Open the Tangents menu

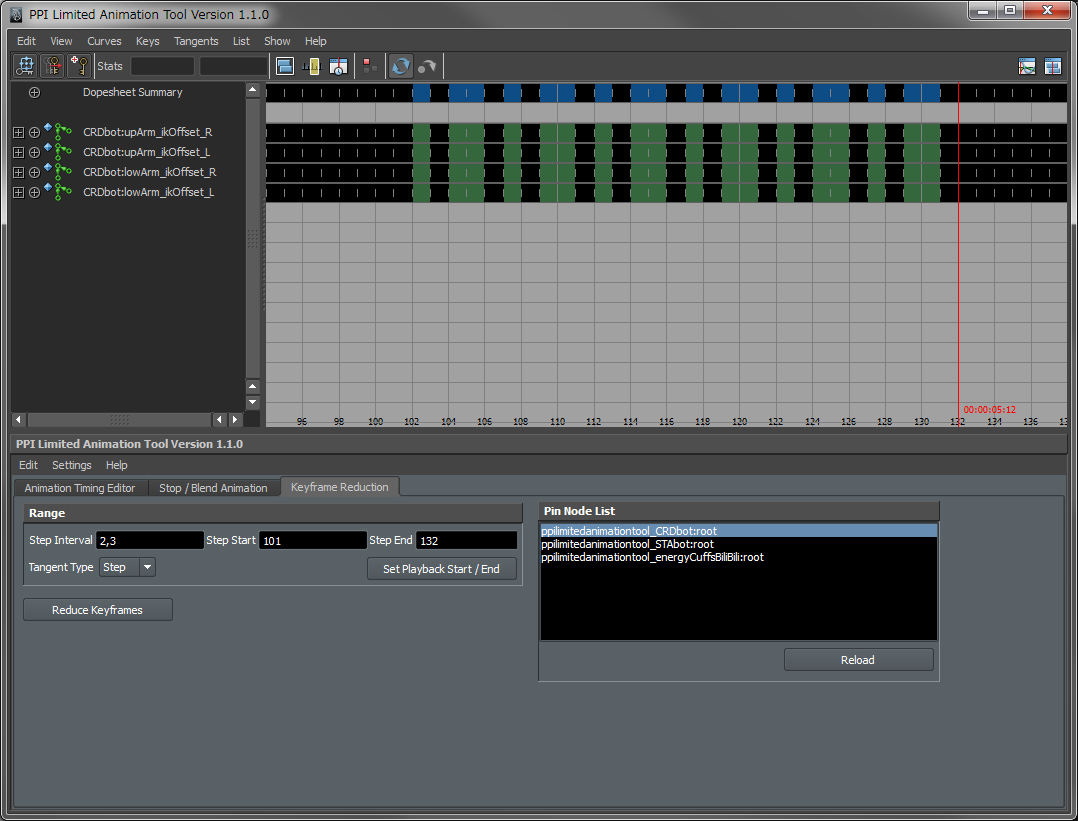[196, 41]
